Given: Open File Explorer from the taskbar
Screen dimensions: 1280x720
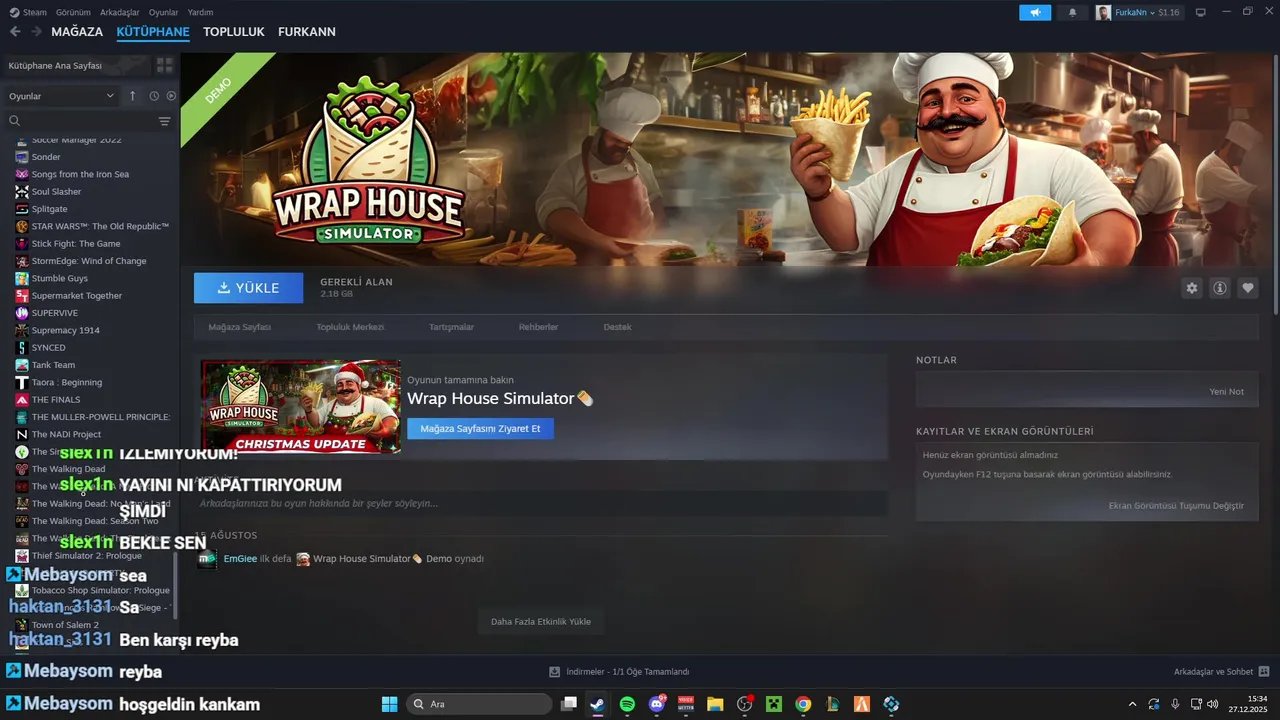Looking at the screenshot, I should (x=715, y=704).
